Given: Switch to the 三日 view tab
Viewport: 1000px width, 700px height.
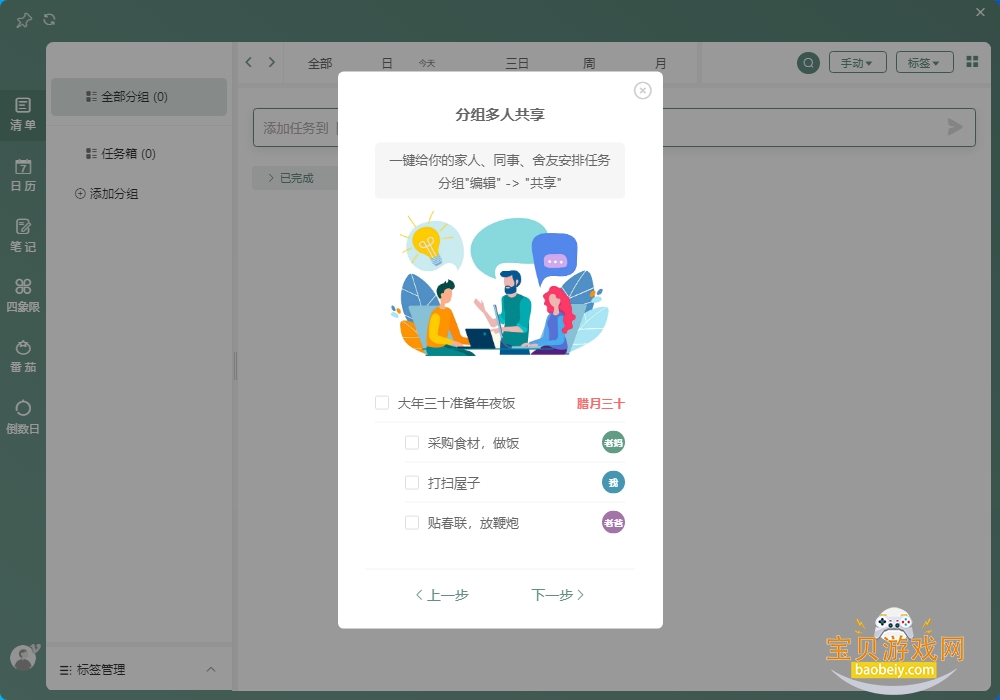Looking at the screenshot, I should pos(517,63).
